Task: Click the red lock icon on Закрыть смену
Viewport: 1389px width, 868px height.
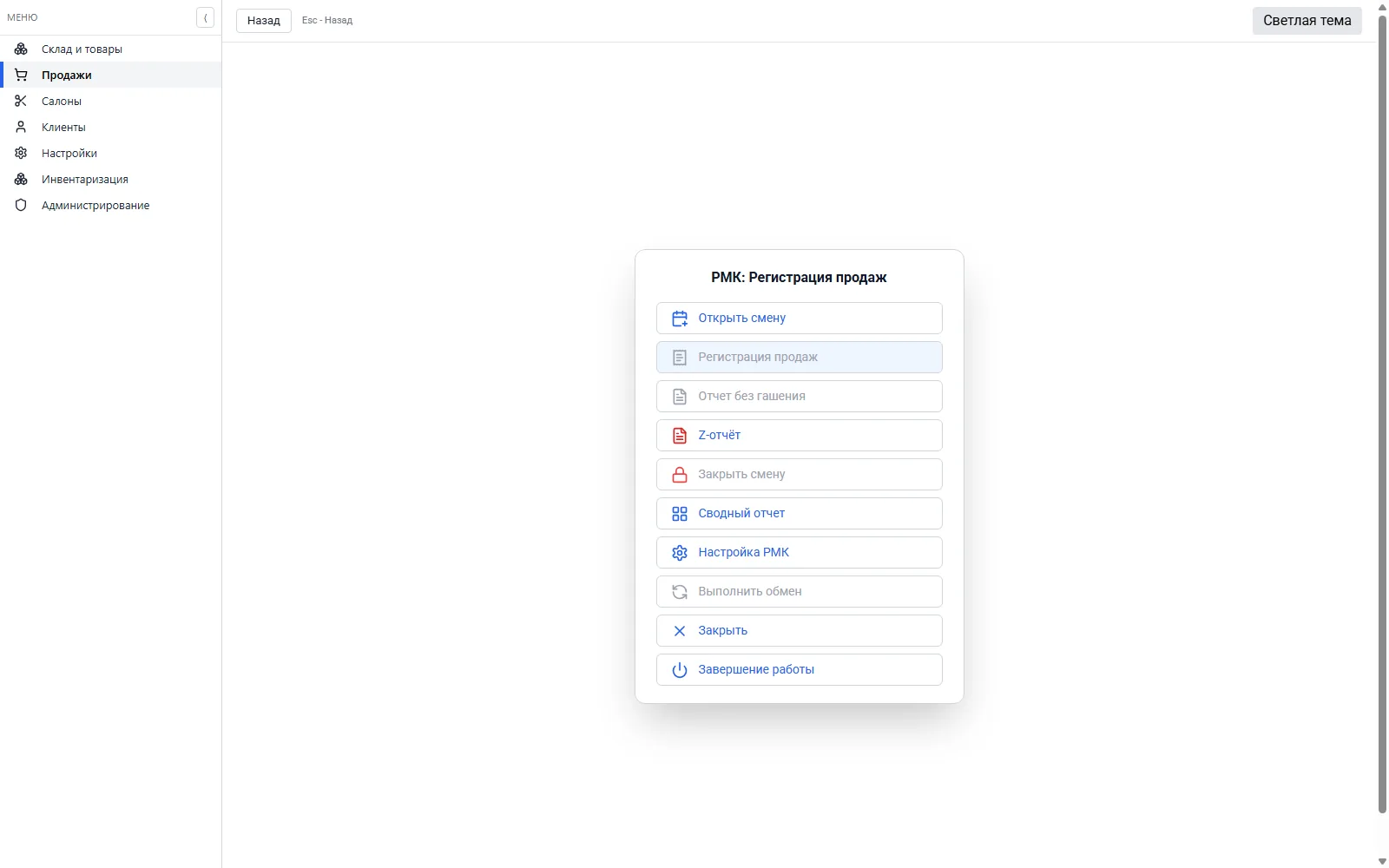Action: point(680,475)
